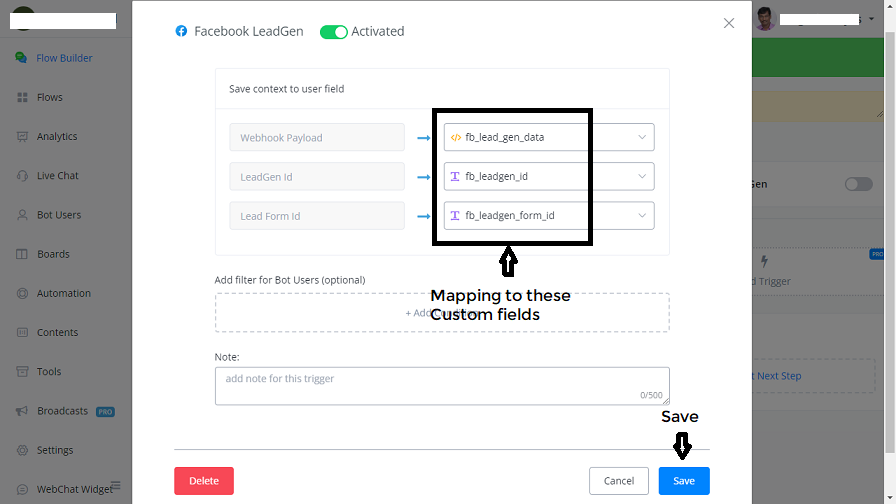
Task: Click the Broadcasts megaphone icon
Action: pyautogui.click(x=22, y=411)
